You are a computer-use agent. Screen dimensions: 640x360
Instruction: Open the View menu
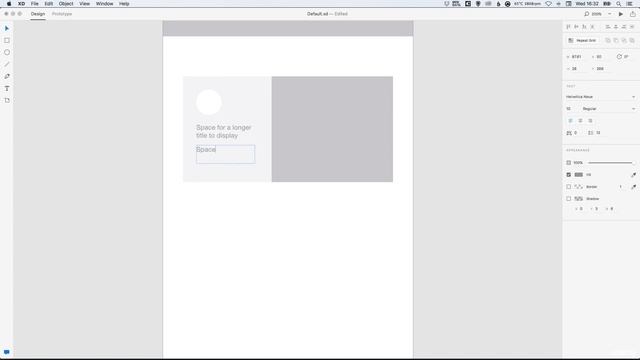(x=84, y=4)
